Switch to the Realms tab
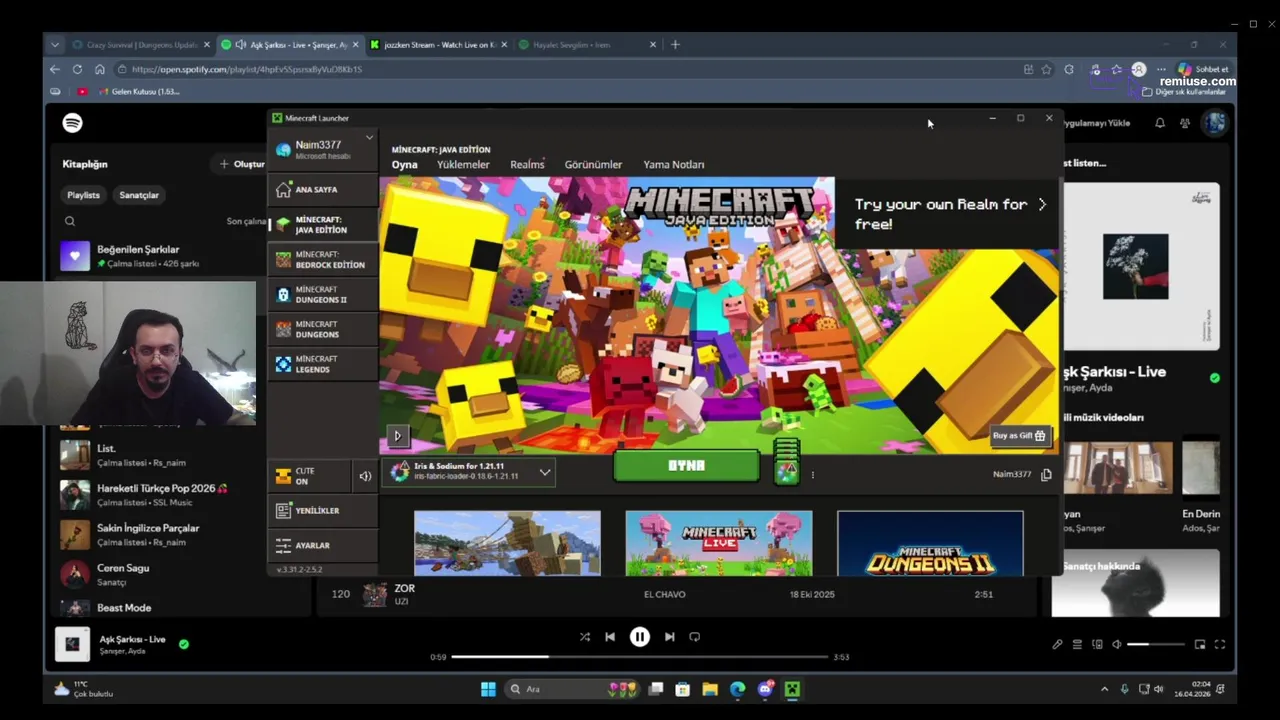This screenshot has height=720, width=1280. point(527,164)
